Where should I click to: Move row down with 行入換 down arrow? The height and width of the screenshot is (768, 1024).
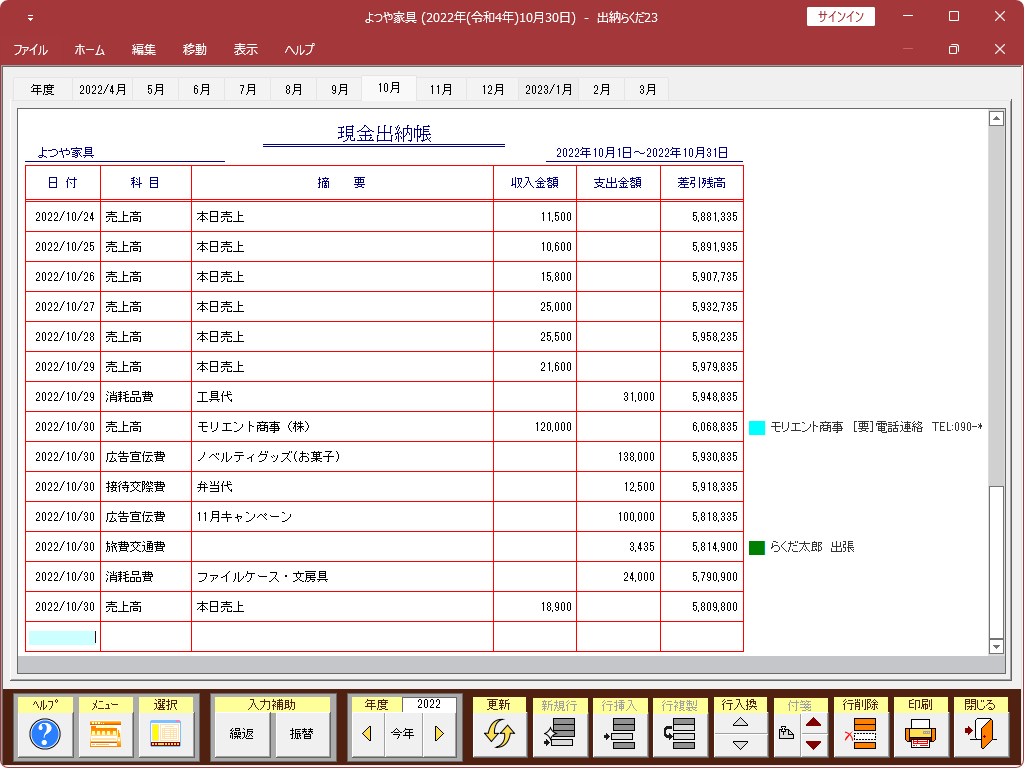(740, 745)
